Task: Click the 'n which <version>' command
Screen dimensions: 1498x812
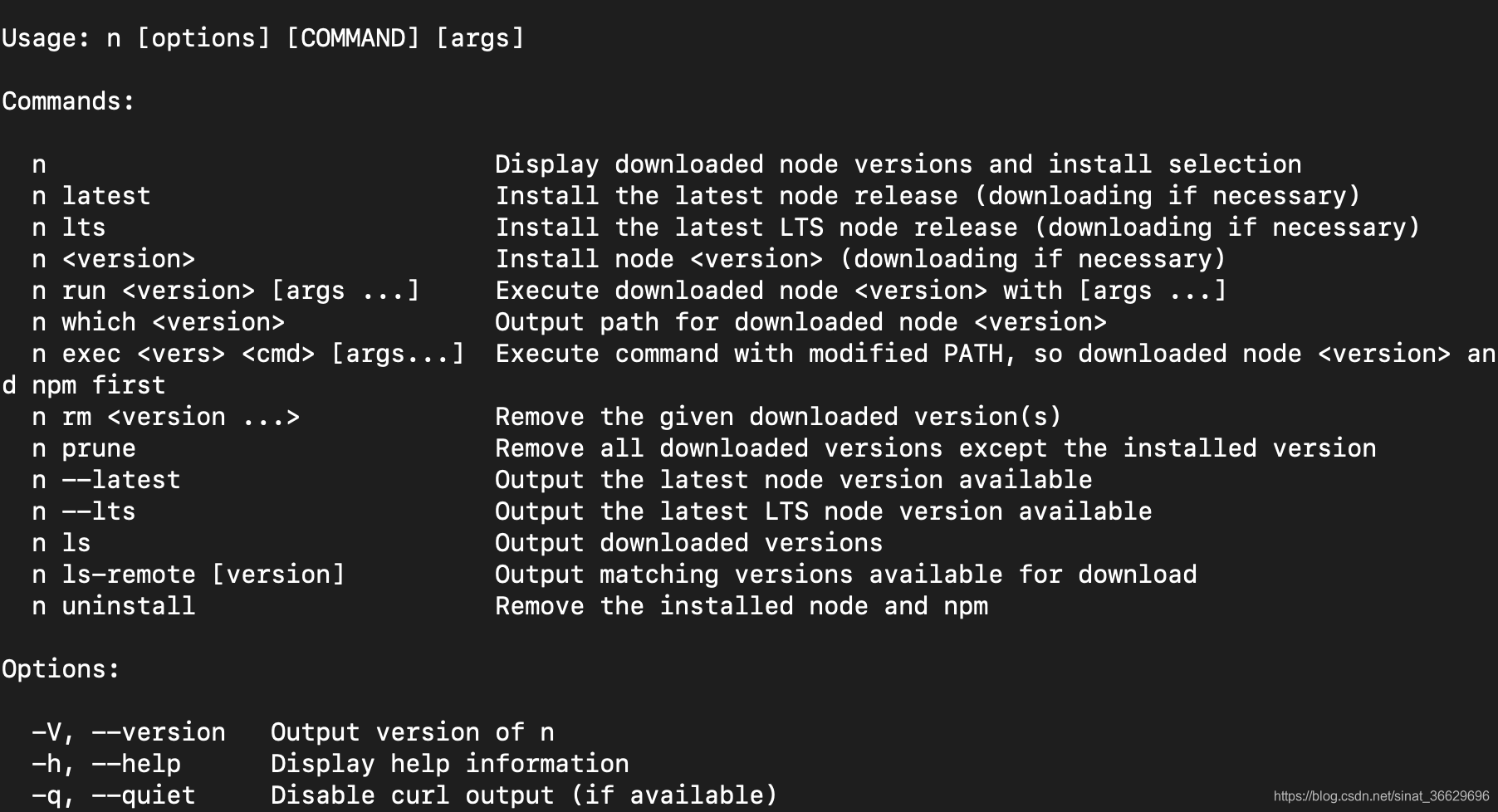Action: 159,322
